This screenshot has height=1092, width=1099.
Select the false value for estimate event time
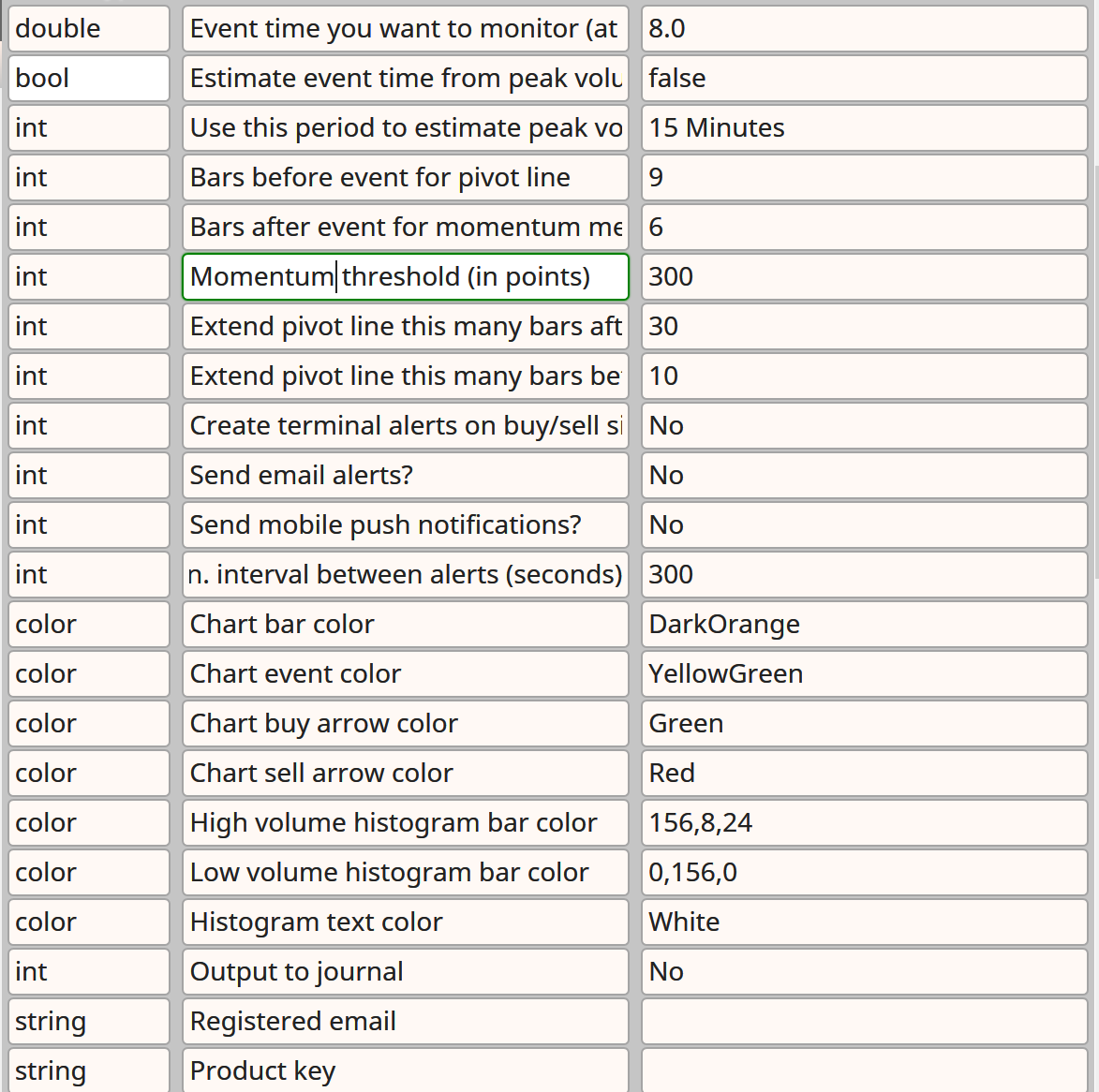tap(864, 79)
